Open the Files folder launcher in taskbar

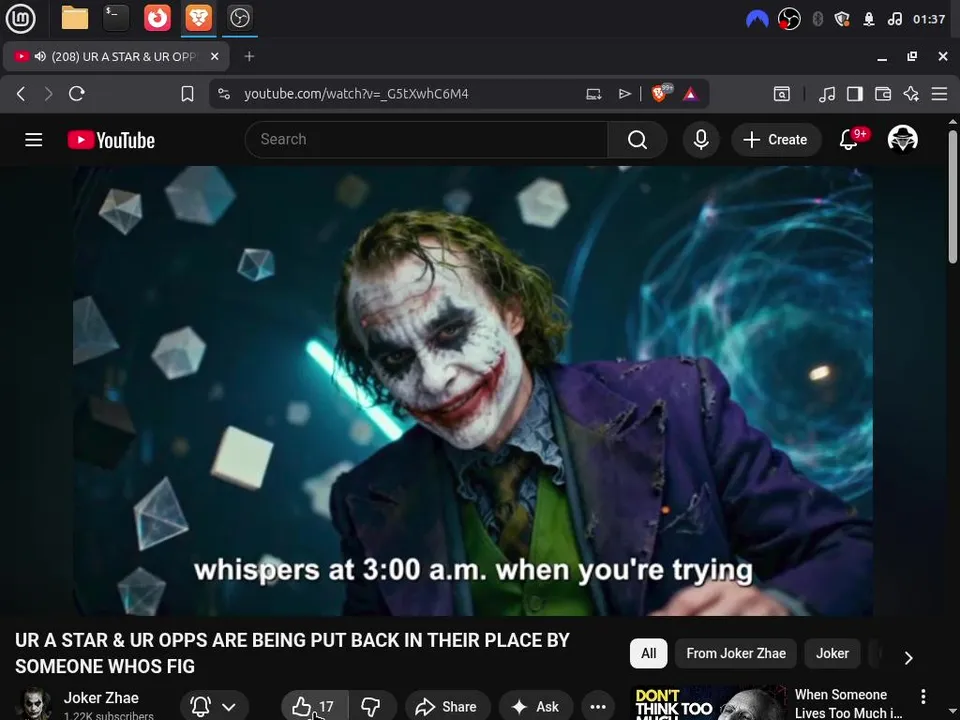75,18
